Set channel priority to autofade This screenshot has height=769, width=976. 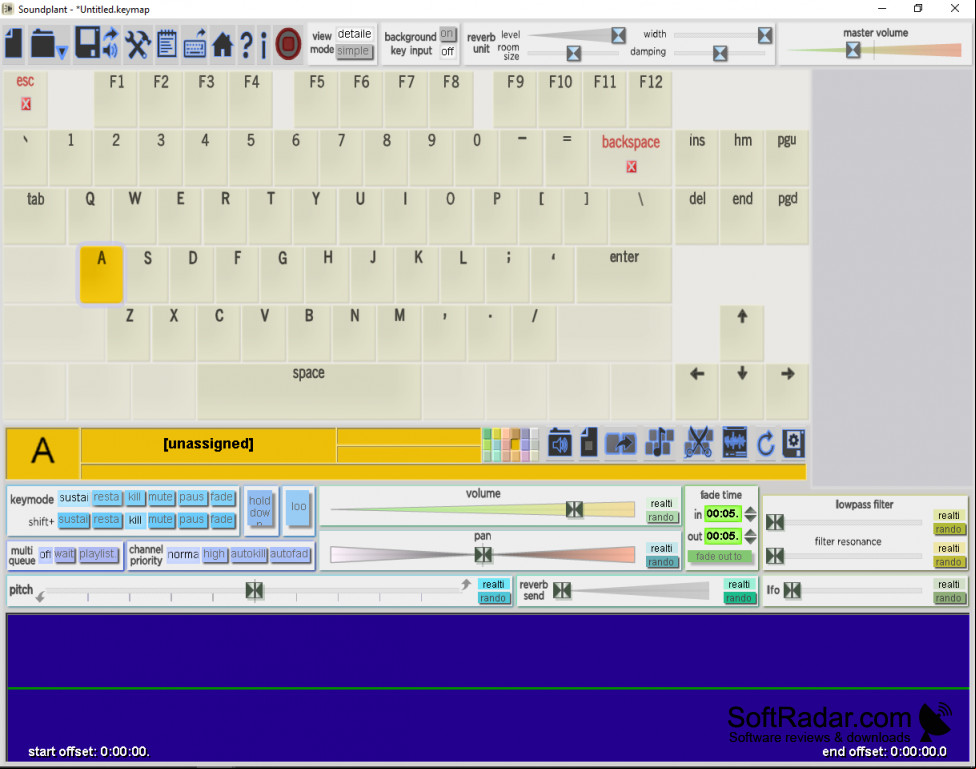tap(289, 554)
